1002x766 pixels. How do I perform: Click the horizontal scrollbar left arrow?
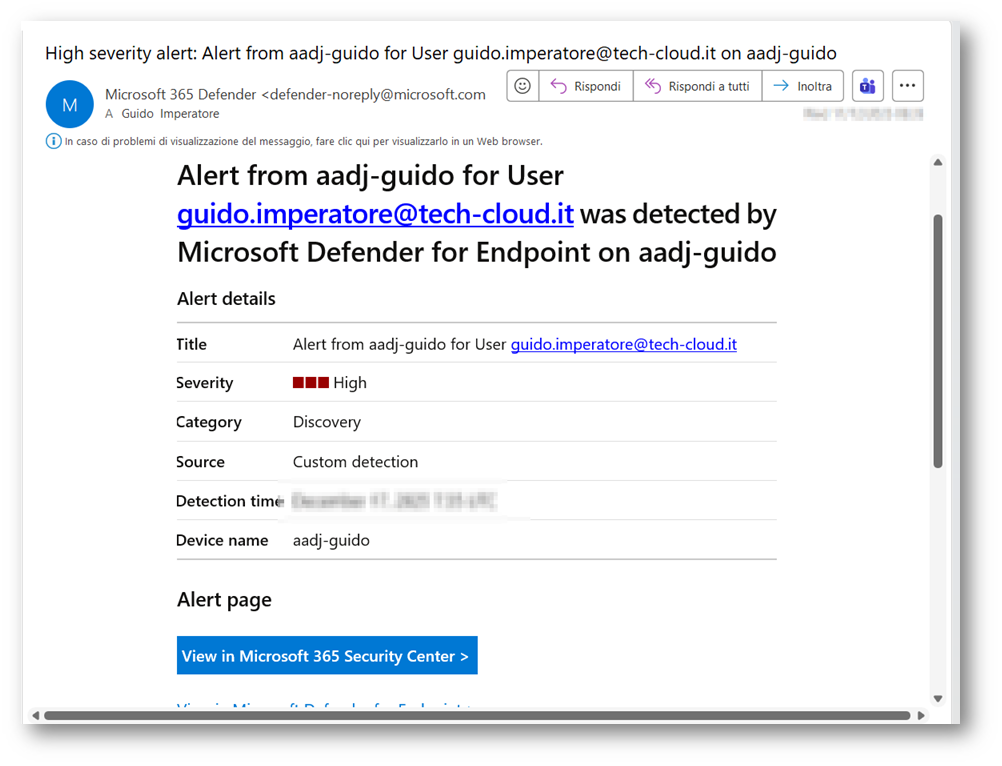36,716
